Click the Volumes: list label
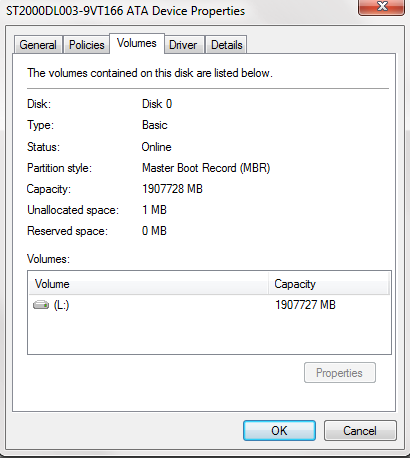Viewport: 410px width, 458px height. (x=48, y=259)
